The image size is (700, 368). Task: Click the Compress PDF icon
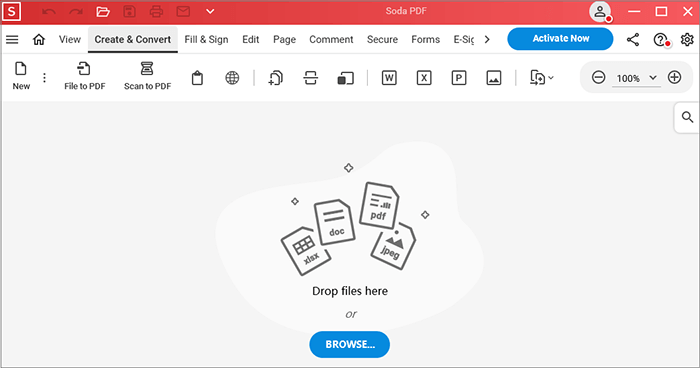point(345,78)
